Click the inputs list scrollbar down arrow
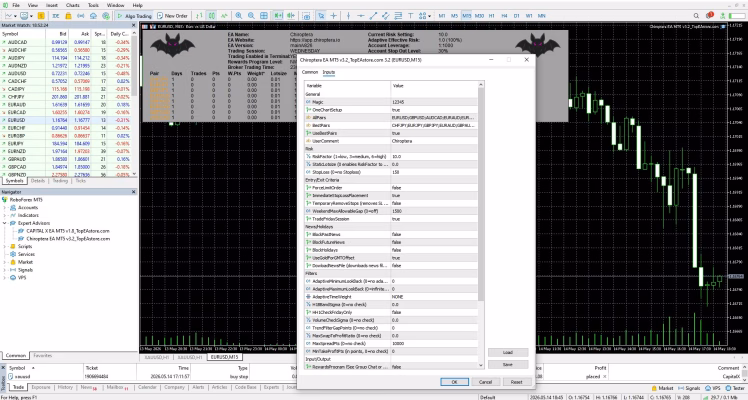The height and width of the screenshot is (400, 748). [481, 366]
